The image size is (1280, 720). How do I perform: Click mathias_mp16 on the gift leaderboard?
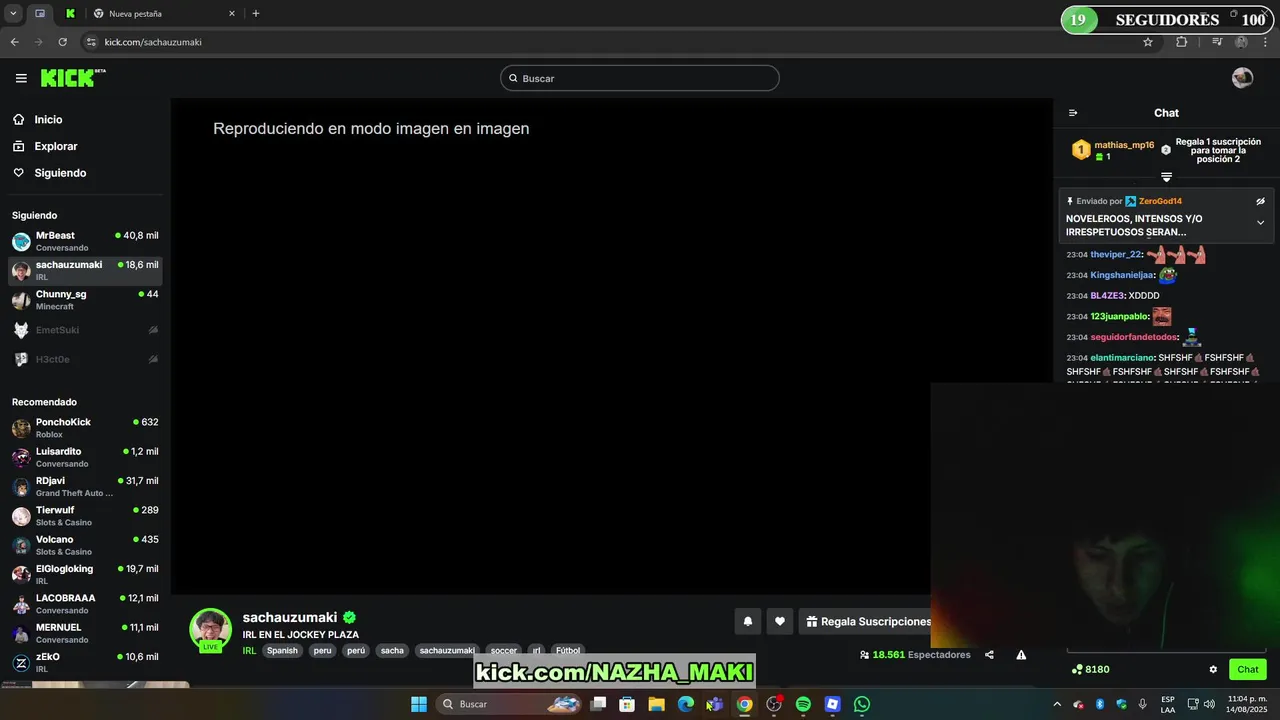click(x=1124, y=145)
